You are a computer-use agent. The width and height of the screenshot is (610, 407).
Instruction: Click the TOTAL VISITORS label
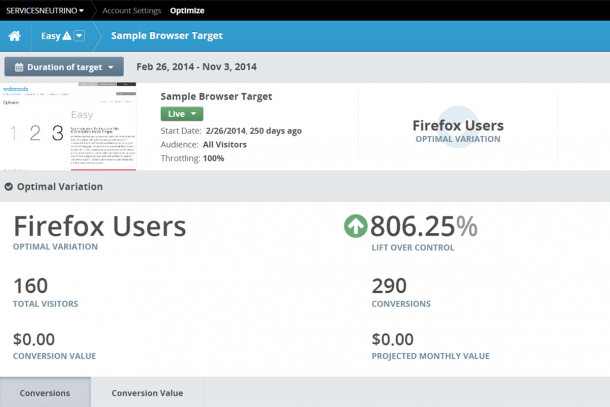coord(46,304)
